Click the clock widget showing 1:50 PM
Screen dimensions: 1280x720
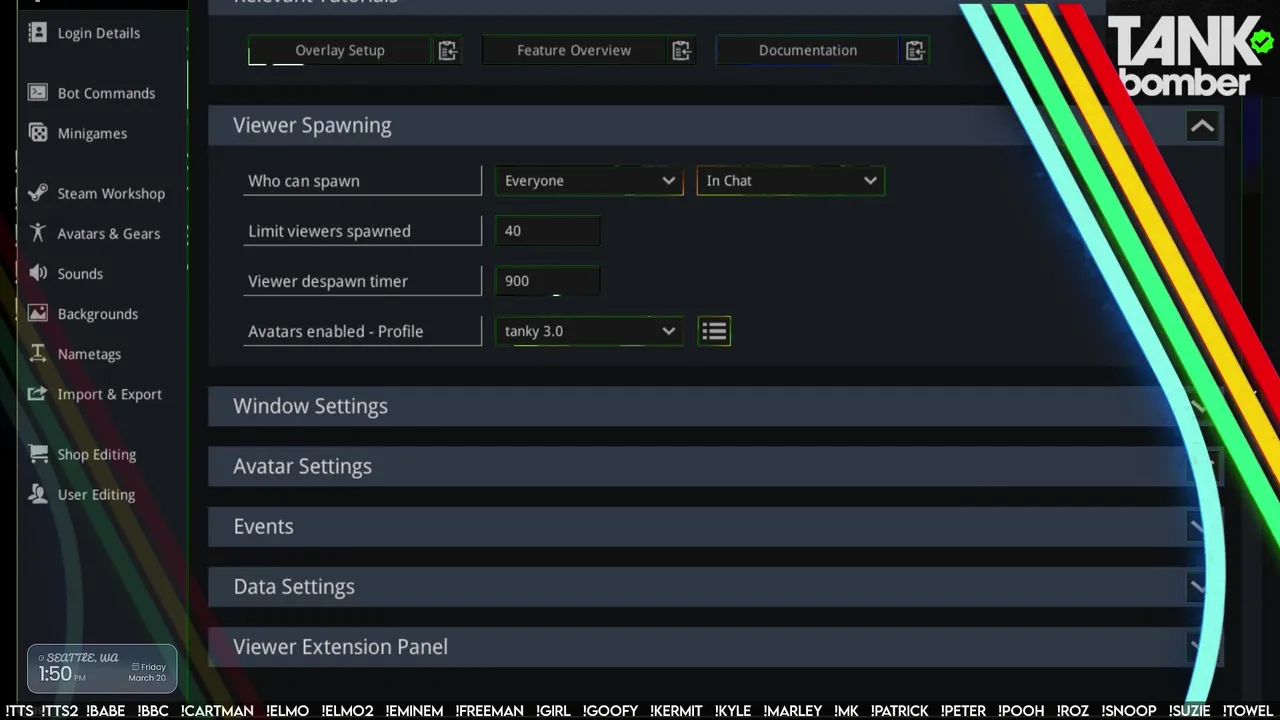[x=102, y=668]
